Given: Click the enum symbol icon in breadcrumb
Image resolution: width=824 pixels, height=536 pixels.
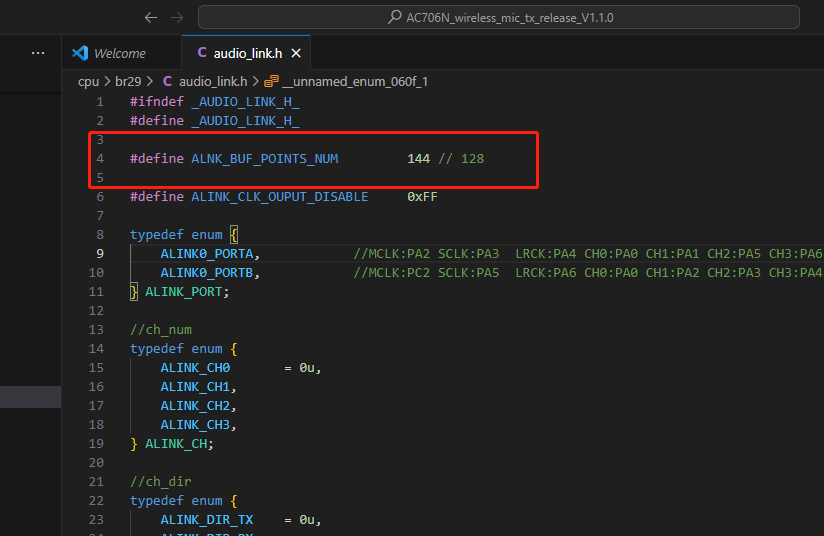Looking at the screenshot, I should tap(271, 81).
